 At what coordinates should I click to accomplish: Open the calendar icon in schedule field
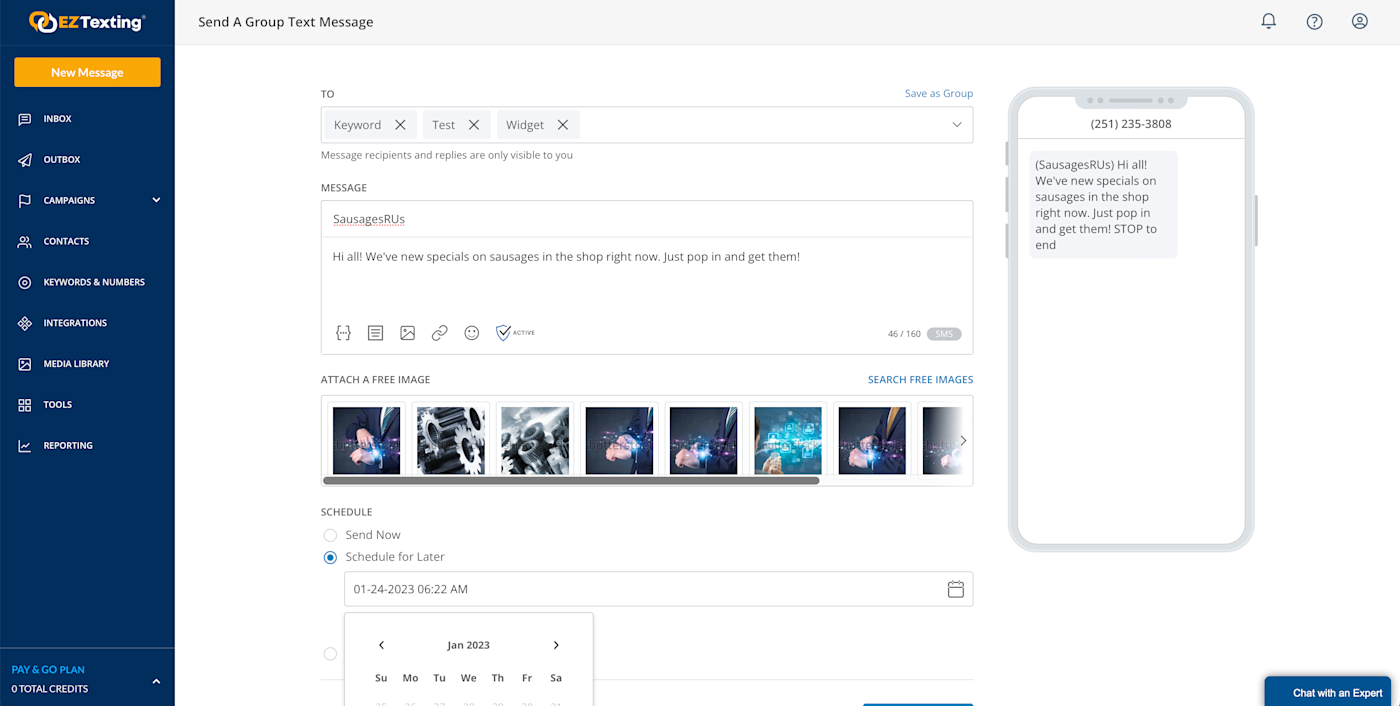pos(956,589)
